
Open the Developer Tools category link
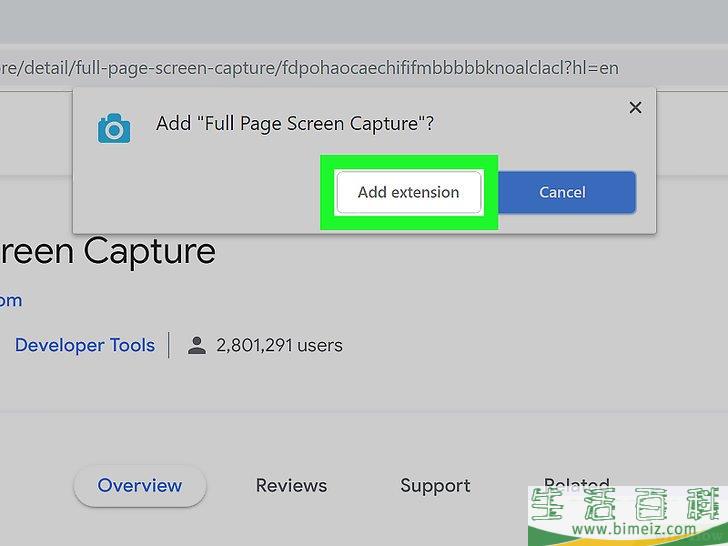pyautogui.click(x=84, y=346)
